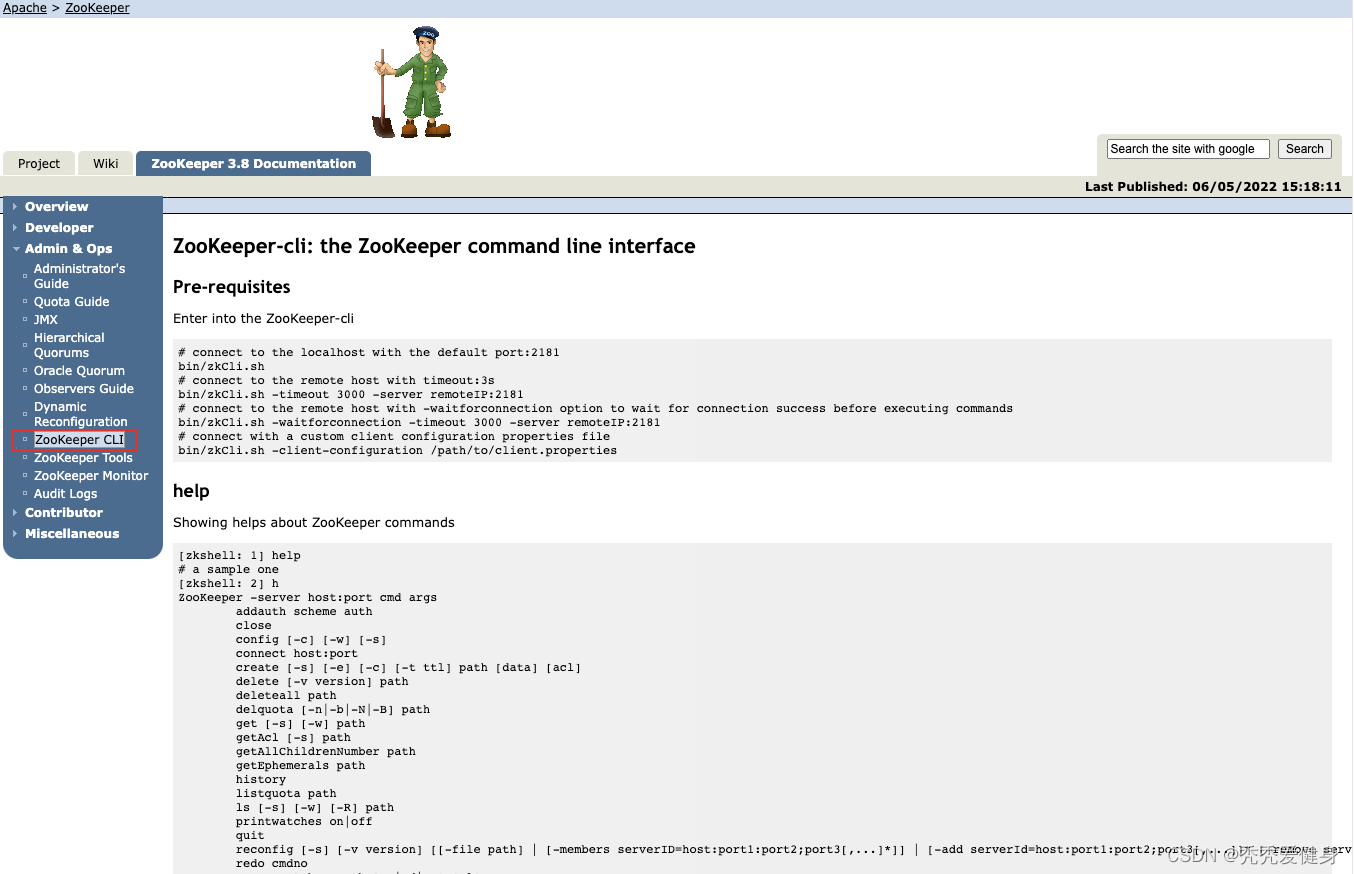Expand the Overview sidebar section
1354x874 pixels.
[x=56, y=207]
